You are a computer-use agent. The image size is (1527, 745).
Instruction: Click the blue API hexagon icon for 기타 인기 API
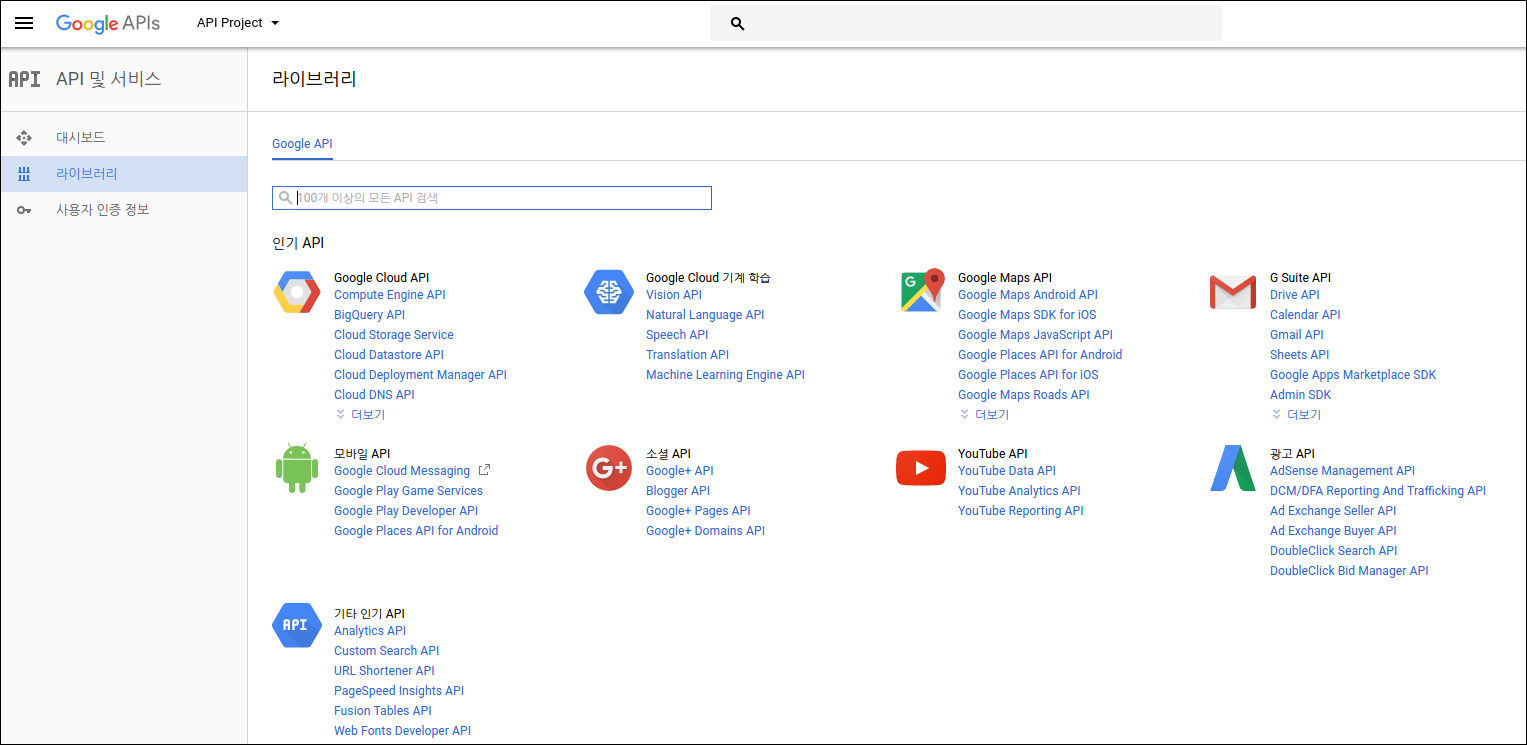click(297, 626)
